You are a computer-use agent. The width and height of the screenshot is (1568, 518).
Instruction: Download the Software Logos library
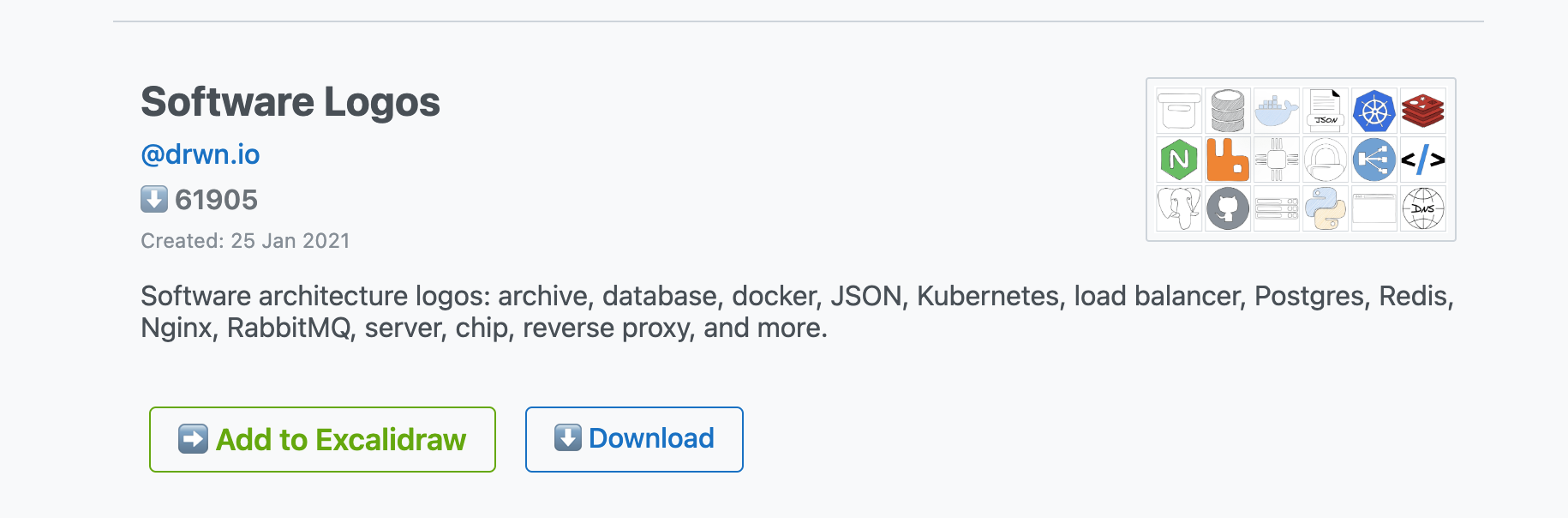[x=634, y=439]
